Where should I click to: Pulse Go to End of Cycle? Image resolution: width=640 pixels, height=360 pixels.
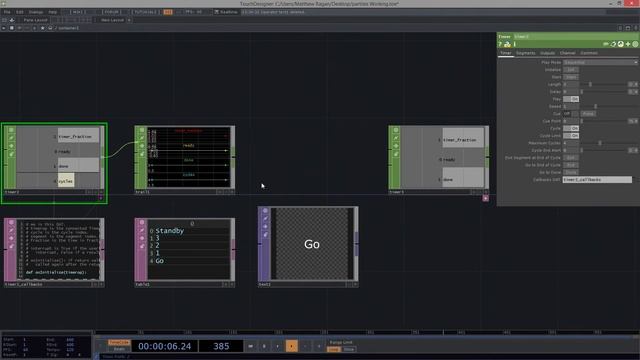[x=571, y=165]
